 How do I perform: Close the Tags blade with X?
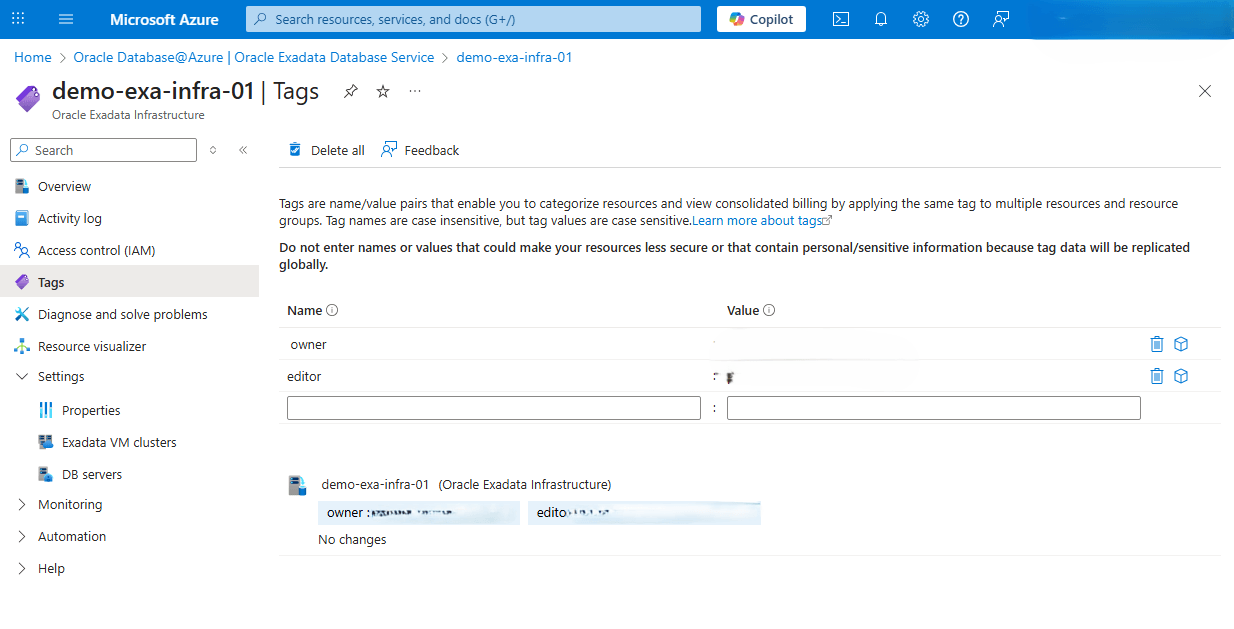click(1205, 91)
